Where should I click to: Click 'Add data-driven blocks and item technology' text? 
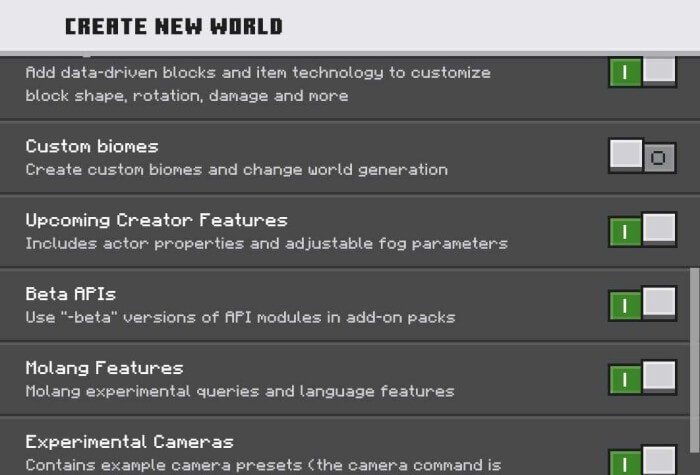point(258,73)
